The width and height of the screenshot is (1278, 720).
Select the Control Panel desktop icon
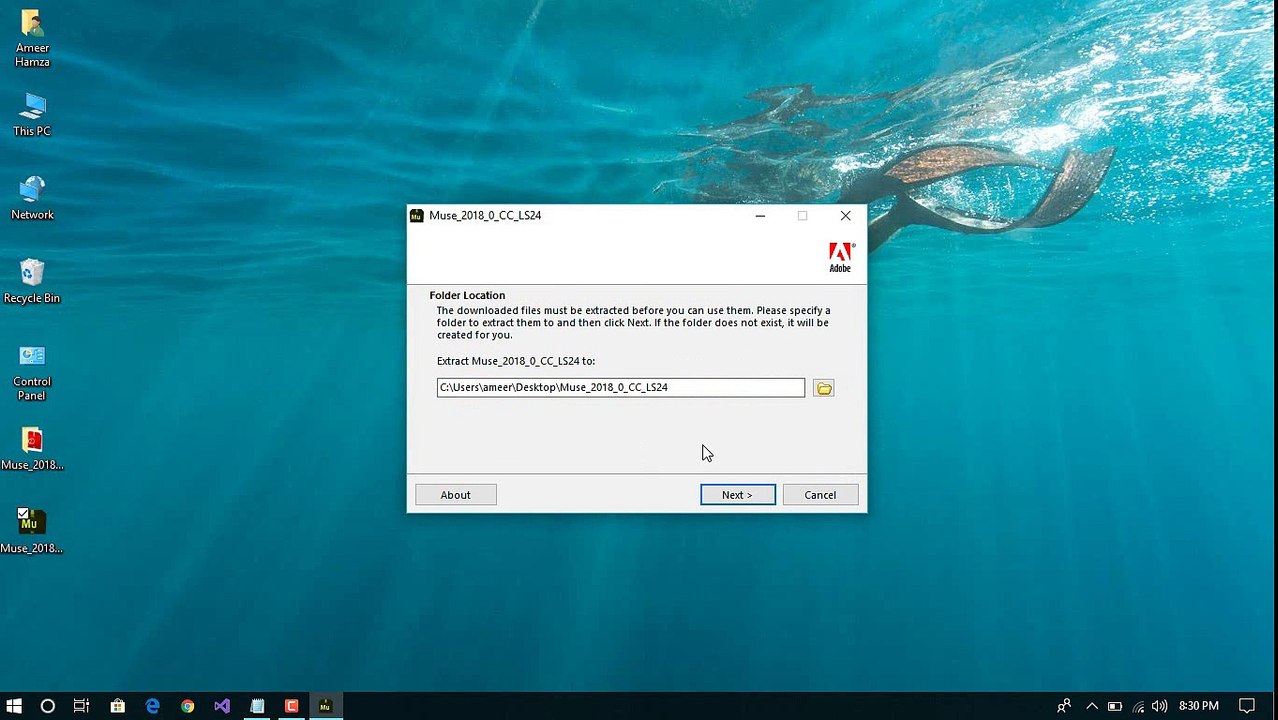pos(32,372)
